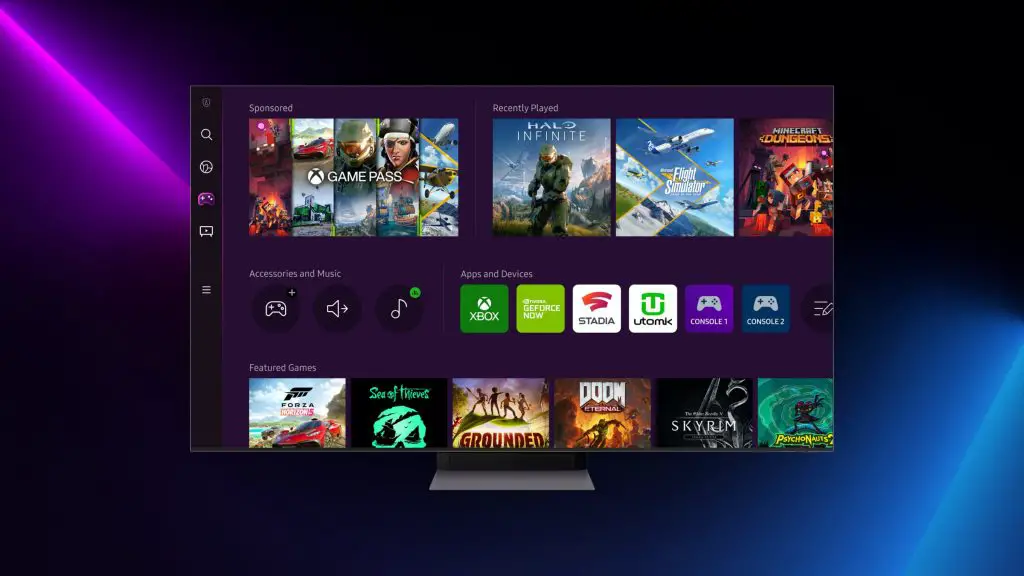
Task: Launch the GeForce NOW app
Action: (x=541, y=309)
